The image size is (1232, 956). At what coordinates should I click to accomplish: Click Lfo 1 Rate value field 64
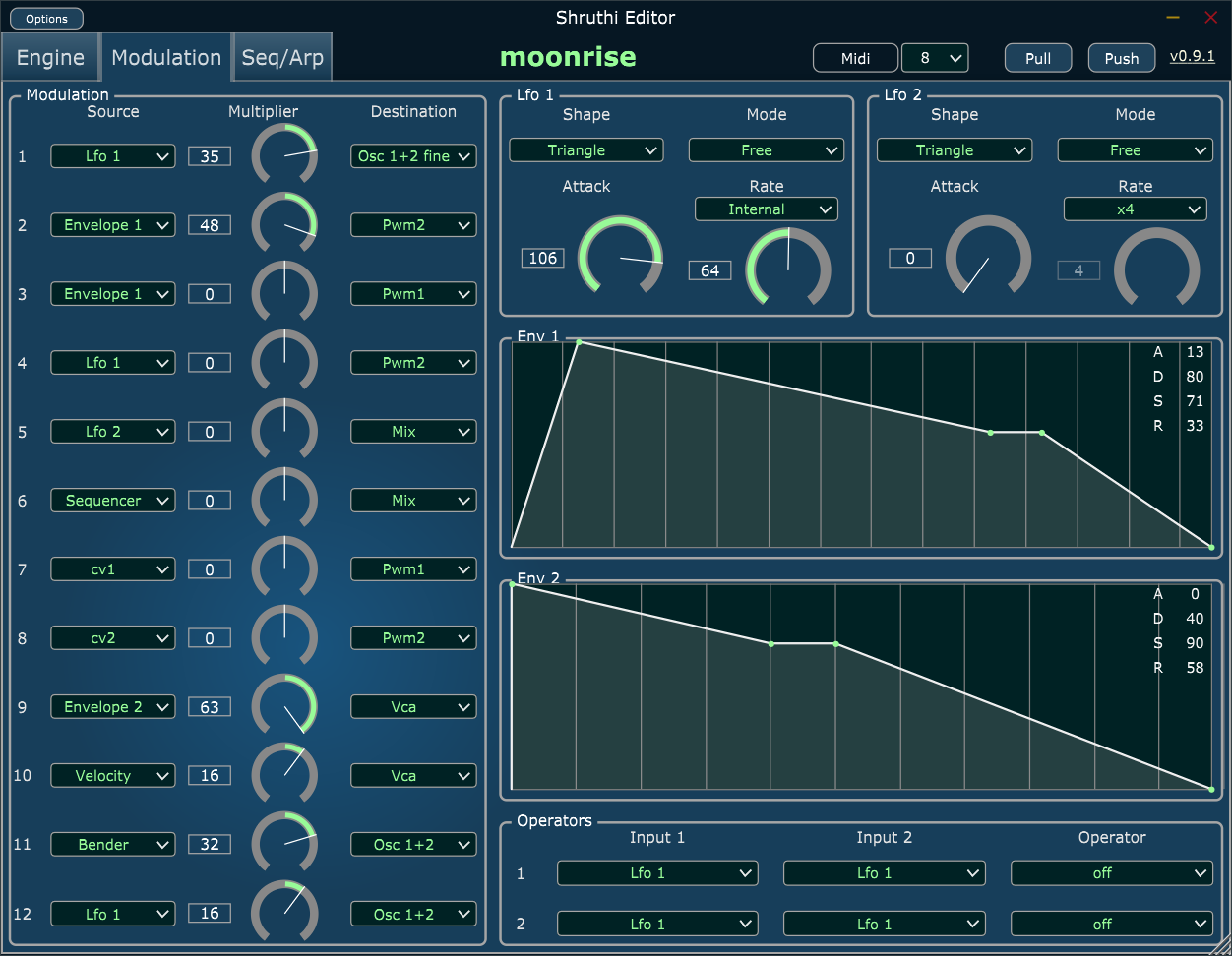[x=710, y=270]
